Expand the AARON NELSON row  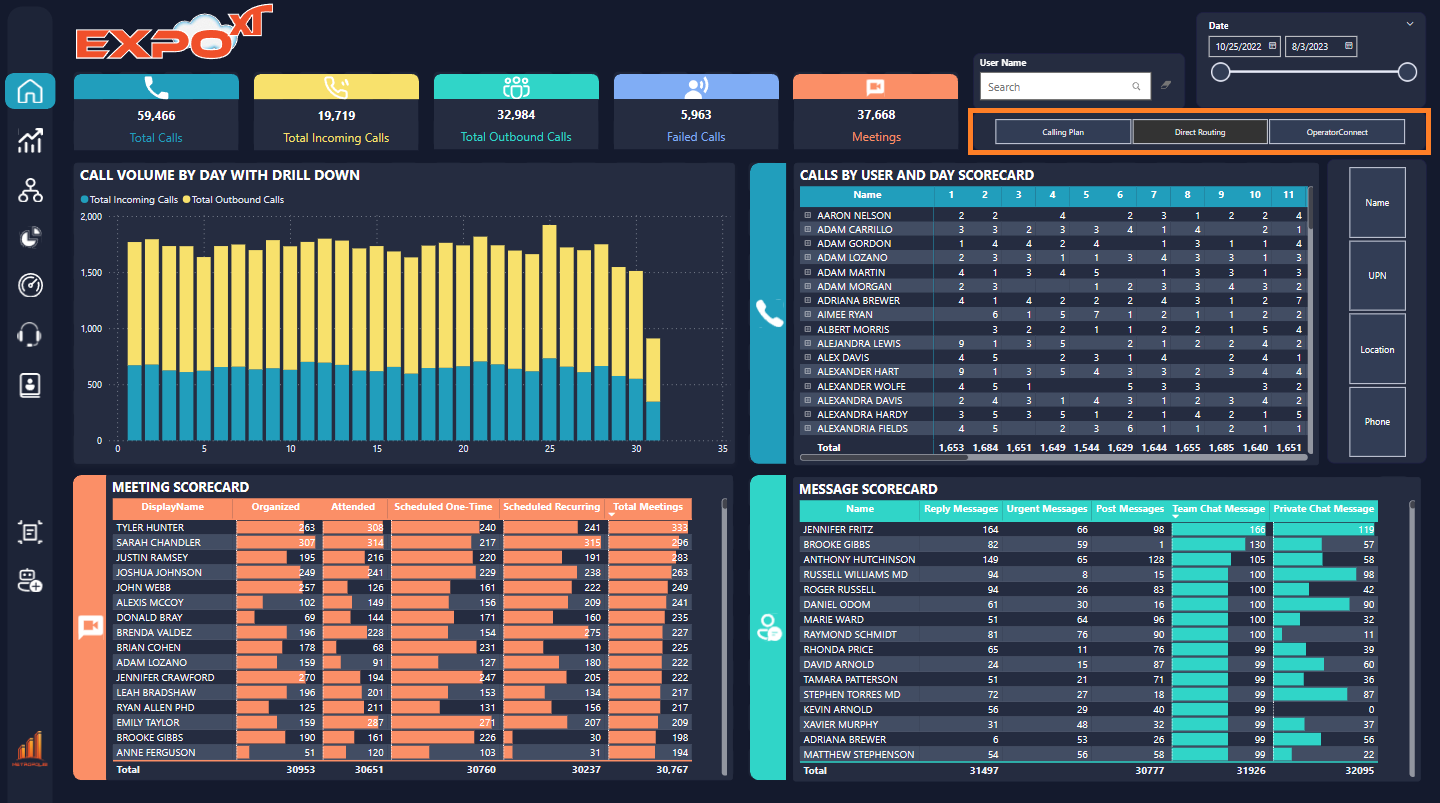[x=807, y=215]
